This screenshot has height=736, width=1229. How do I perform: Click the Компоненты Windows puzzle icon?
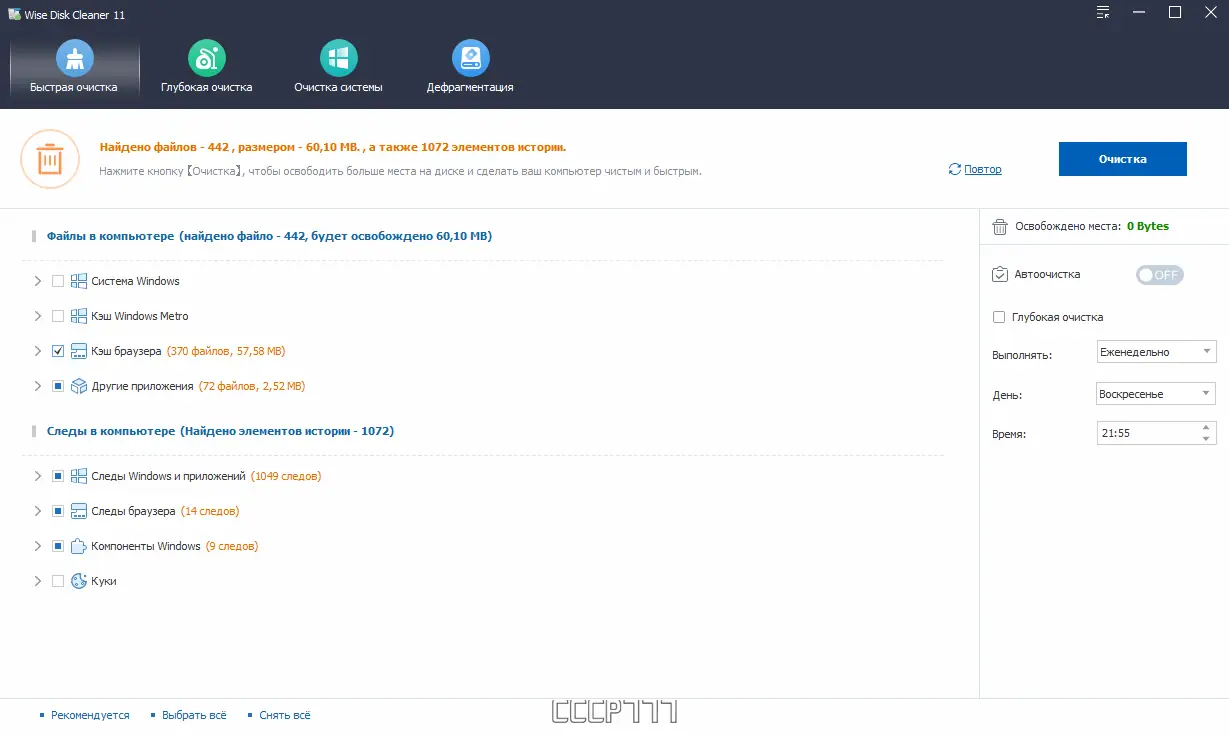79,546
